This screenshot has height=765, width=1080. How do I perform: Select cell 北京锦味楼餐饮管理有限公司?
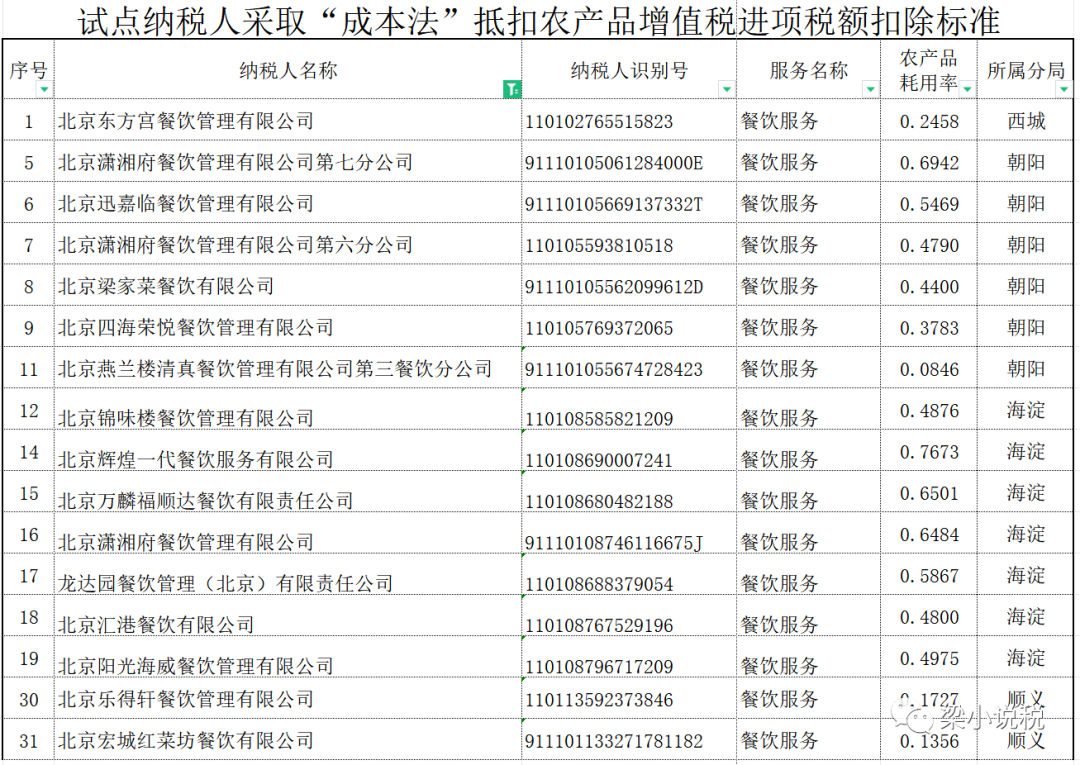288,410
